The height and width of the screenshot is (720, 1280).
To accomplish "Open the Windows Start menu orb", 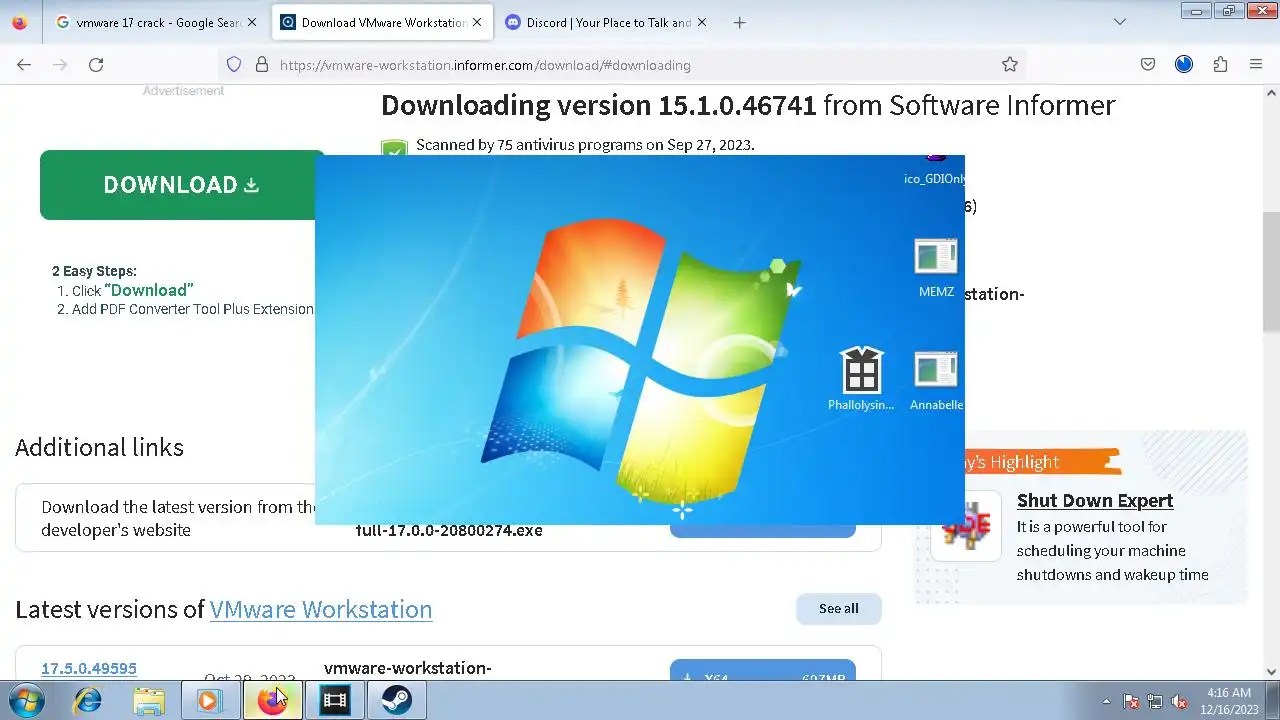I will (x=26, y=700).
